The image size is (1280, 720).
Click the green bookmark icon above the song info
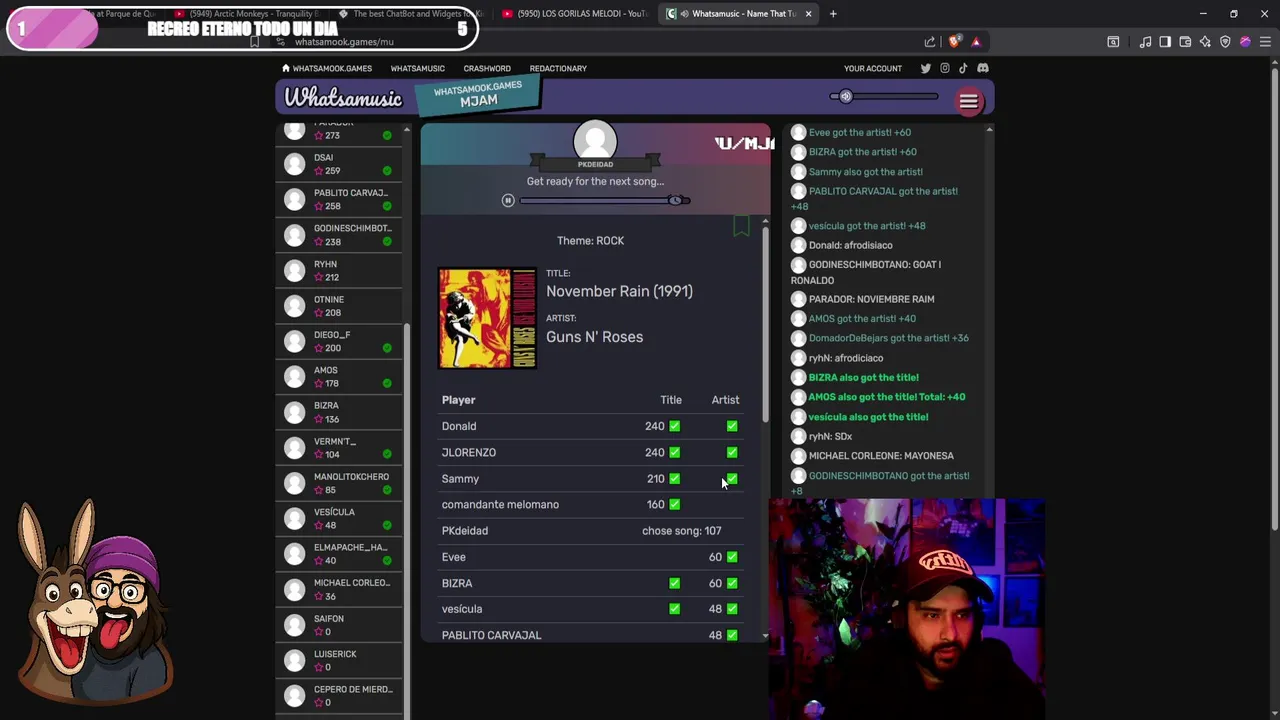click(x=741, y=226)
